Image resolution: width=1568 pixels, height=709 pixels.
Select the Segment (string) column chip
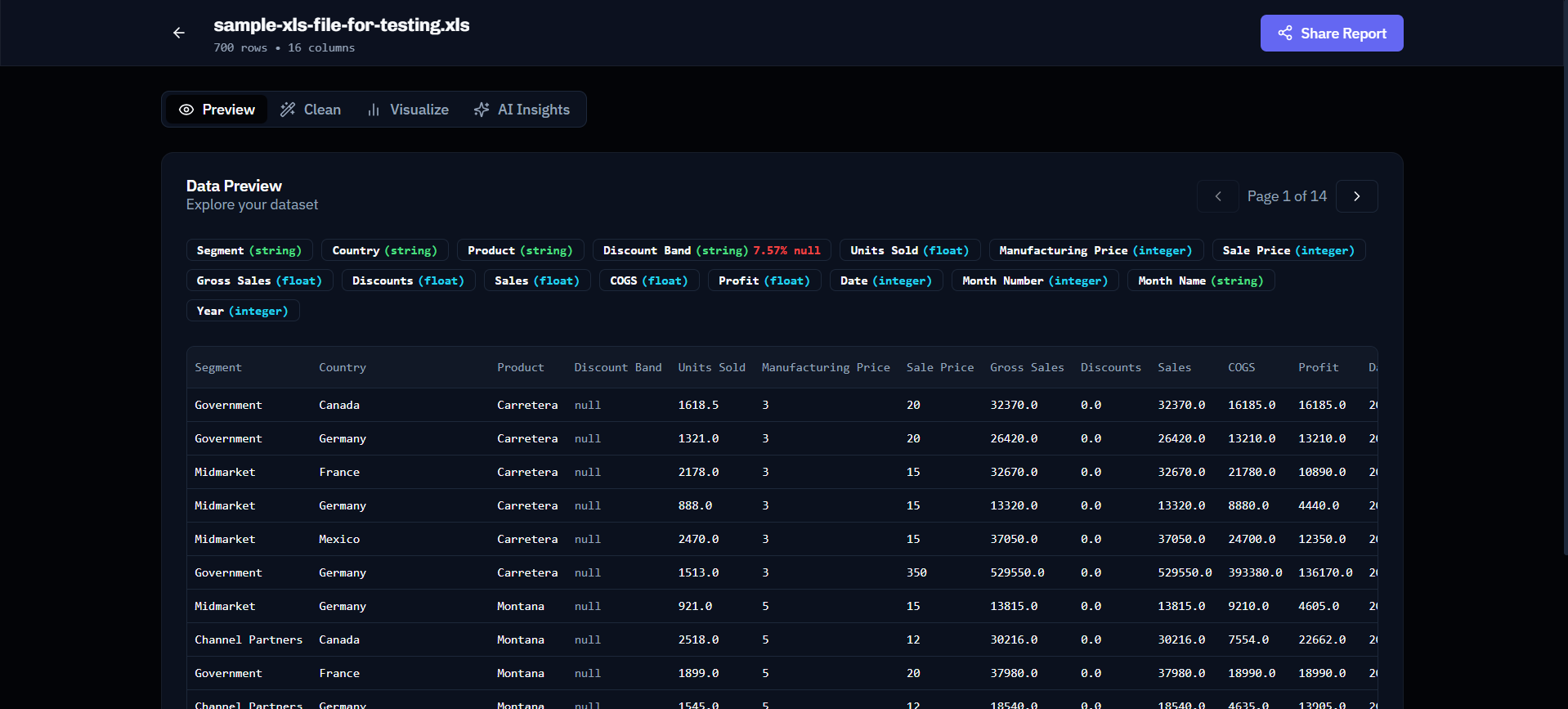tap(249, 250)
